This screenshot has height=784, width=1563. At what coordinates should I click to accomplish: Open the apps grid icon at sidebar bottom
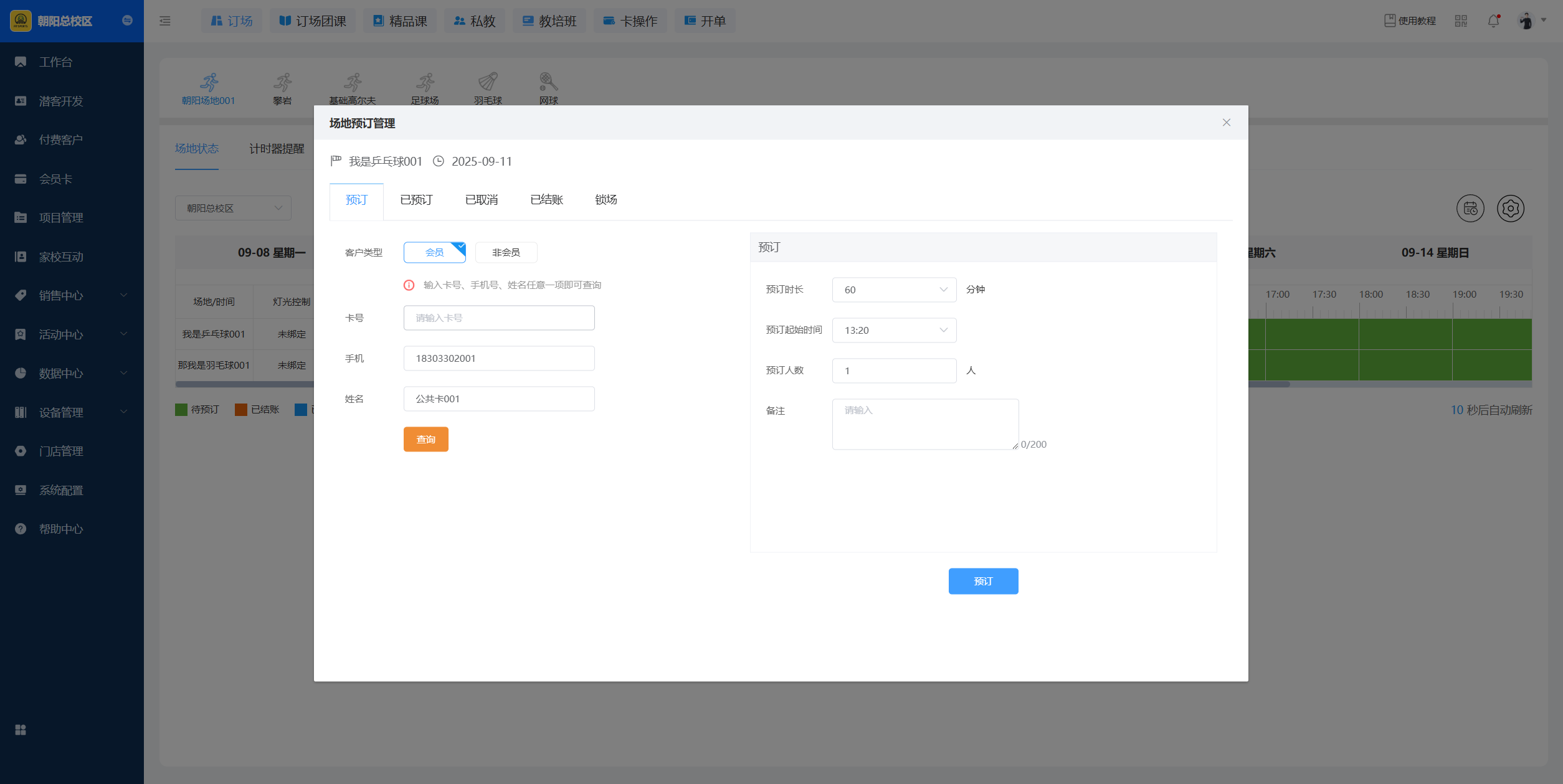click(x=21, y=730)
